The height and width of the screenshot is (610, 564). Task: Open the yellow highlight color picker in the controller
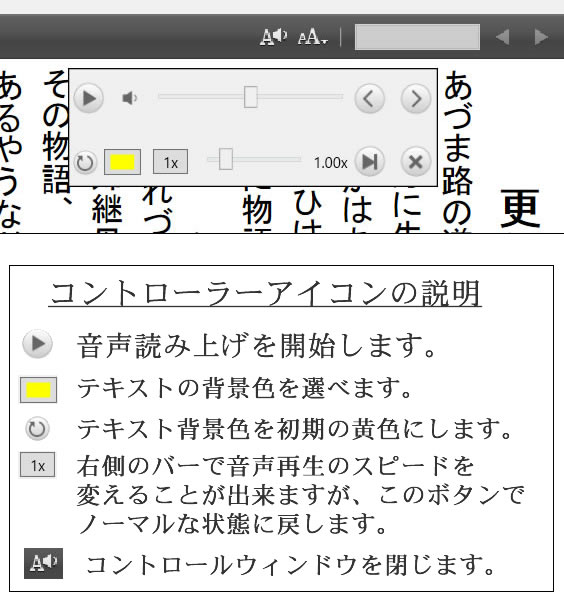123,162
